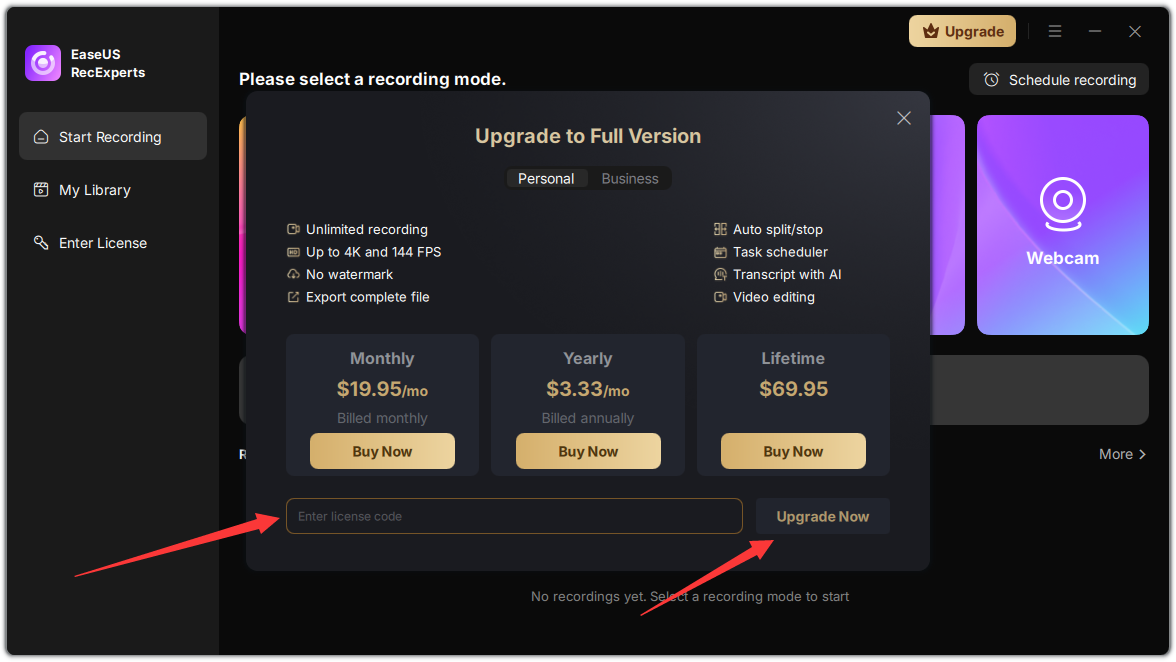This screenshot has width=1176, height=662.
Task: Focus the Enter license code field
Action: pos(514,517)
